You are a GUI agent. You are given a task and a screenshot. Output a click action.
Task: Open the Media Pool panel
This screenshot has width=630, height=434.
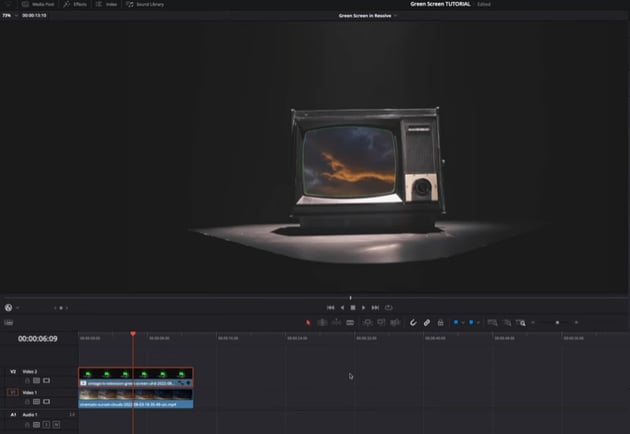[x=38, y=4]
